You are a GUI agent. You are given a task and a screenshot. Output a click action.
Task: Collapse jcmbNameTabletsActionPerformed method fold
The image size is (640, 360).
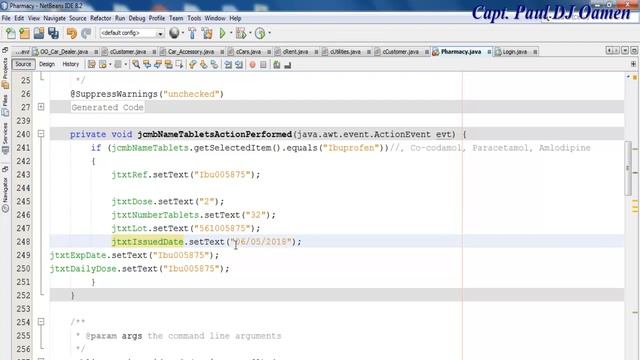[x=41, y=134]
